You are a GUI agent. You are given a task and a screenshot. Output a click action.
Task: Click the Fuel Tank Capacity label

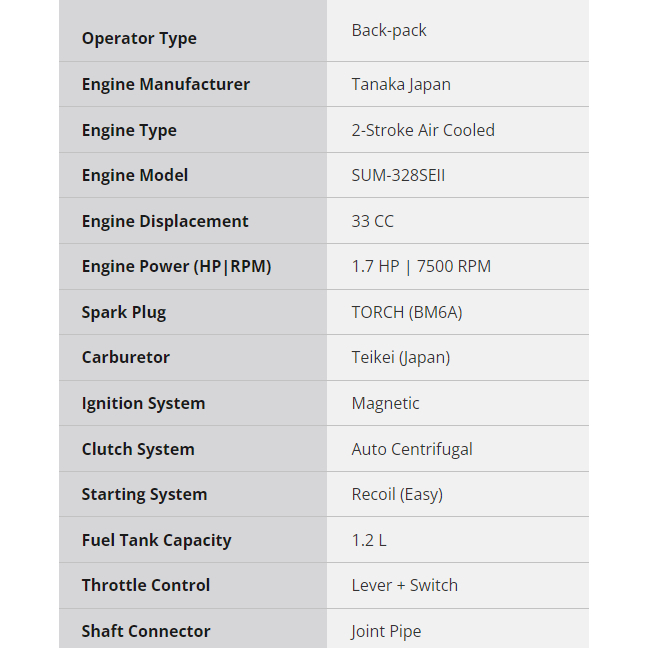point(156,540)
